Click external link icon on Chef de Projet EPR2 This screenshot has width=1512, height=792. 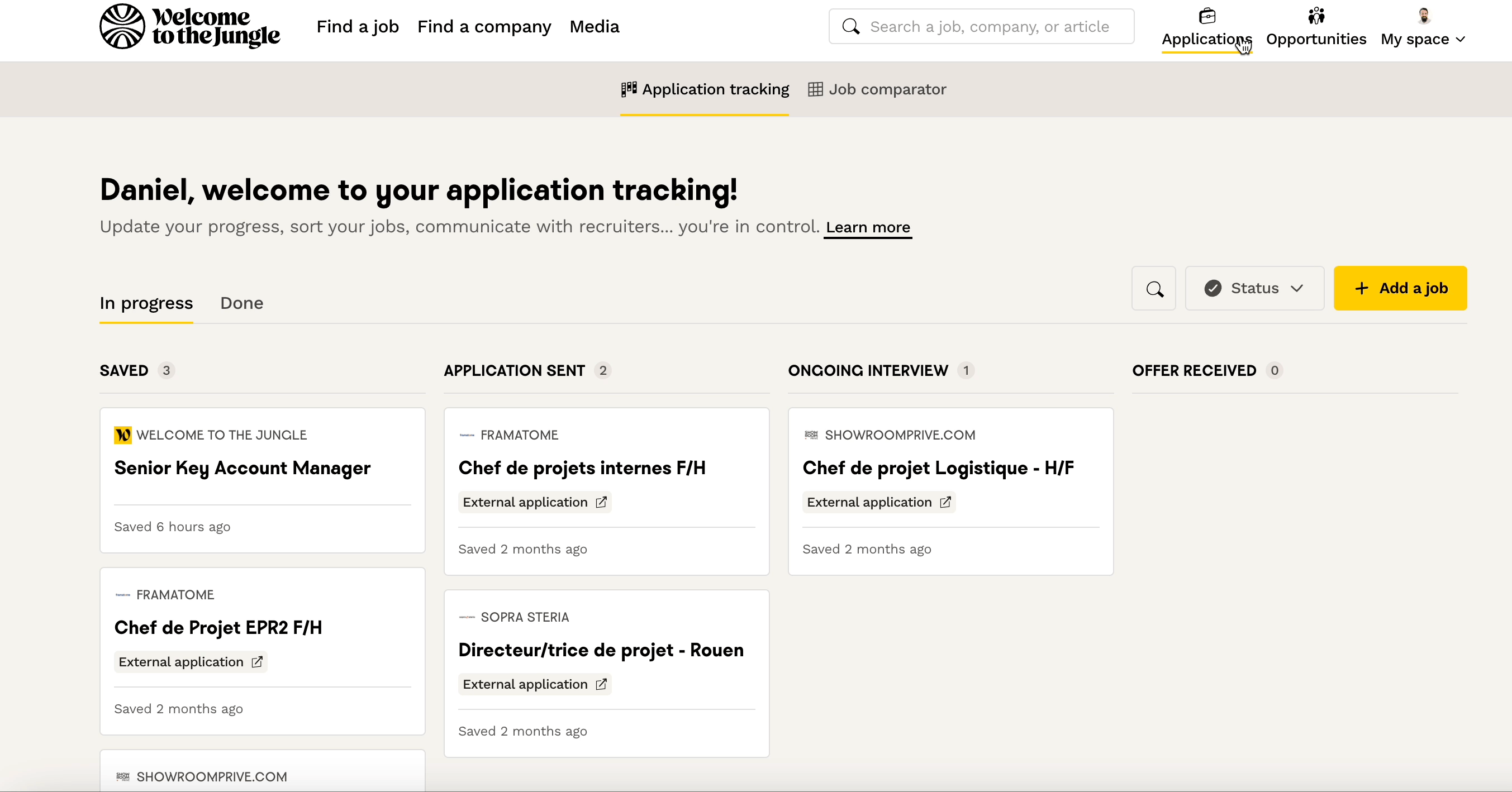257,662
